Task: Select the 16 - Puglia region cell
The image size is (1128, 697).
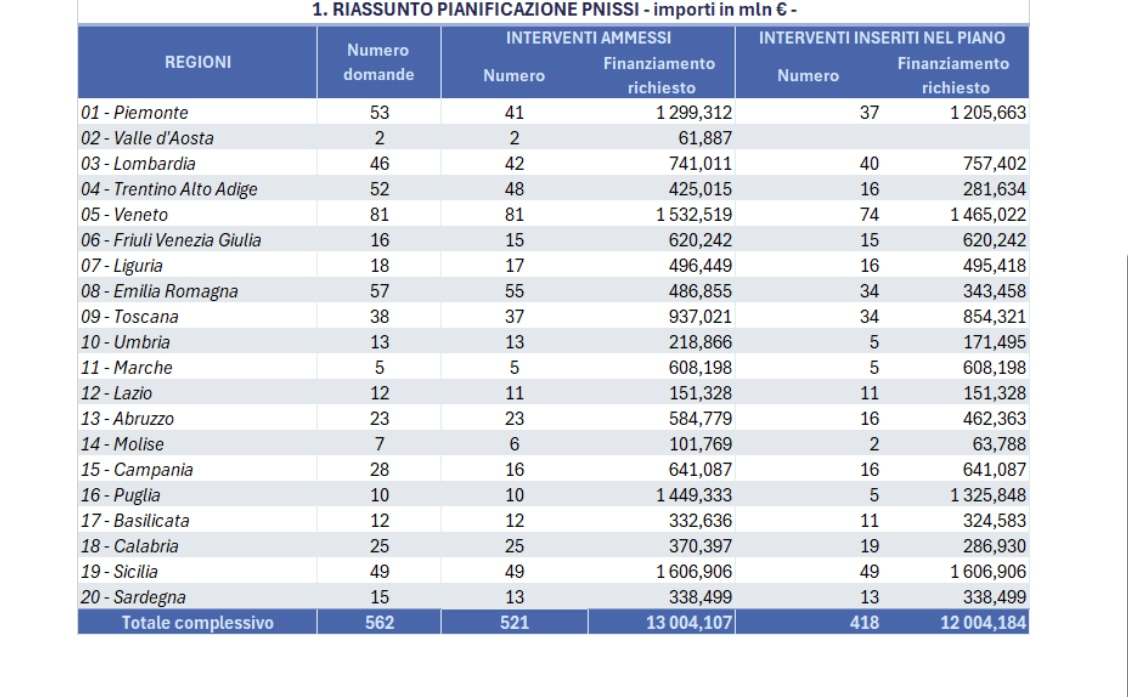Action: point(121,495)
